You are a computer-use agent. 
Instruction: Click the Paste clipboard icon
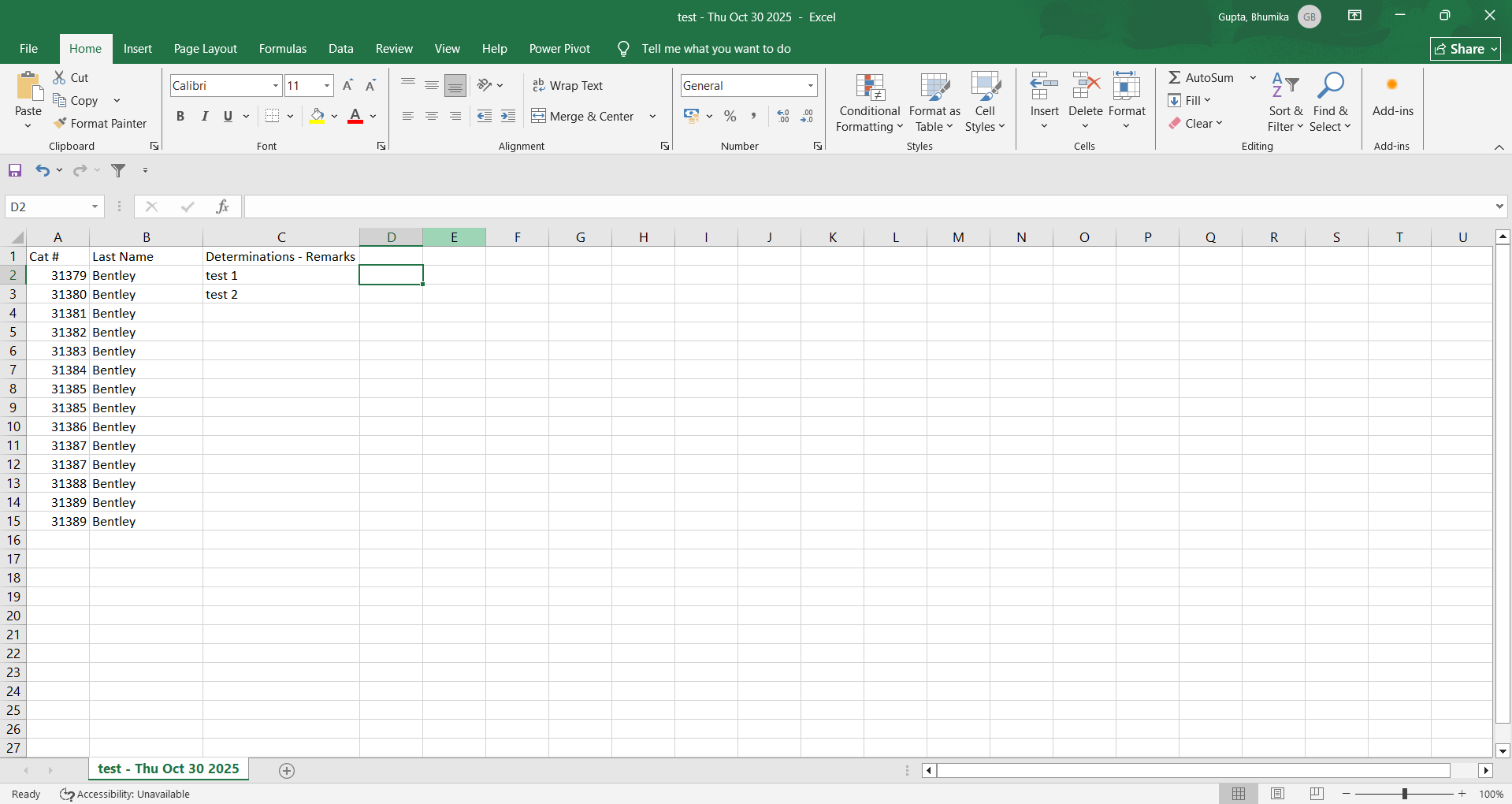coord(29,87)
